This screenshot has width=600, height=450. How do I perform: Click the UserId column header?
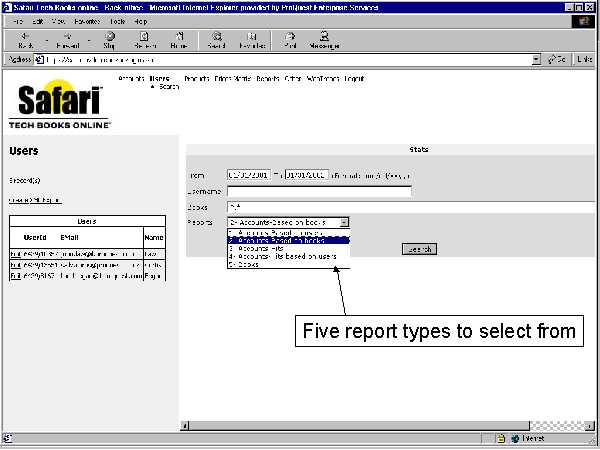tap(35, 237)
